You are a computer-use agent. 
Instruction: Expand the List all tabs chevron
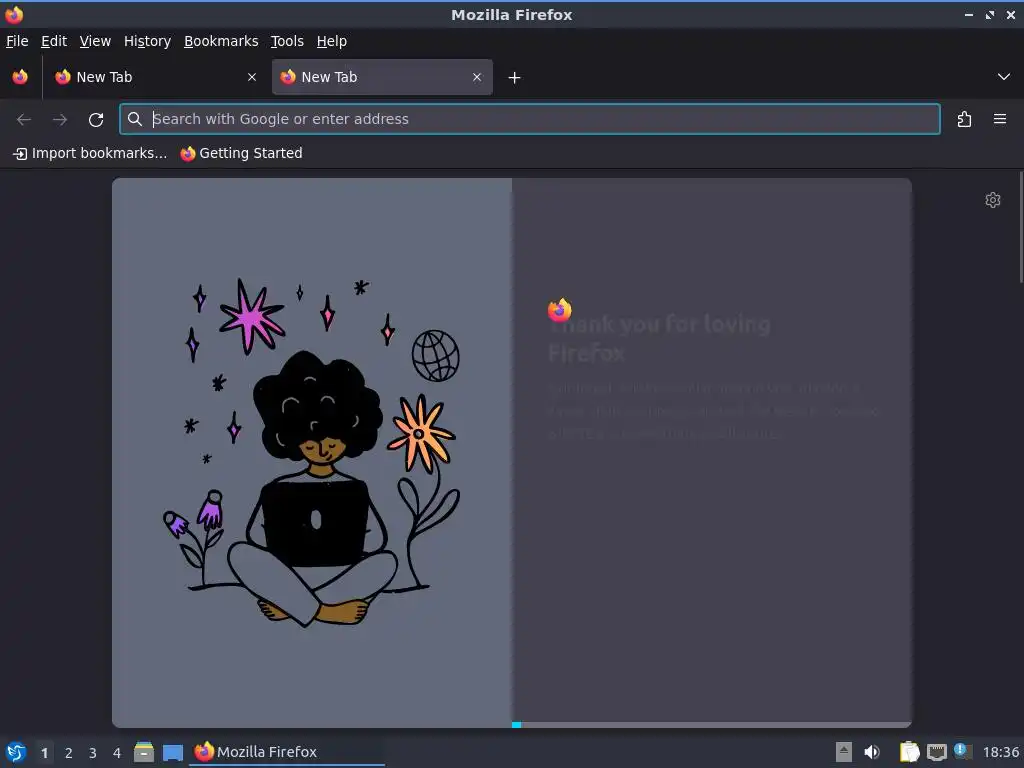(x=1004, y=77)
